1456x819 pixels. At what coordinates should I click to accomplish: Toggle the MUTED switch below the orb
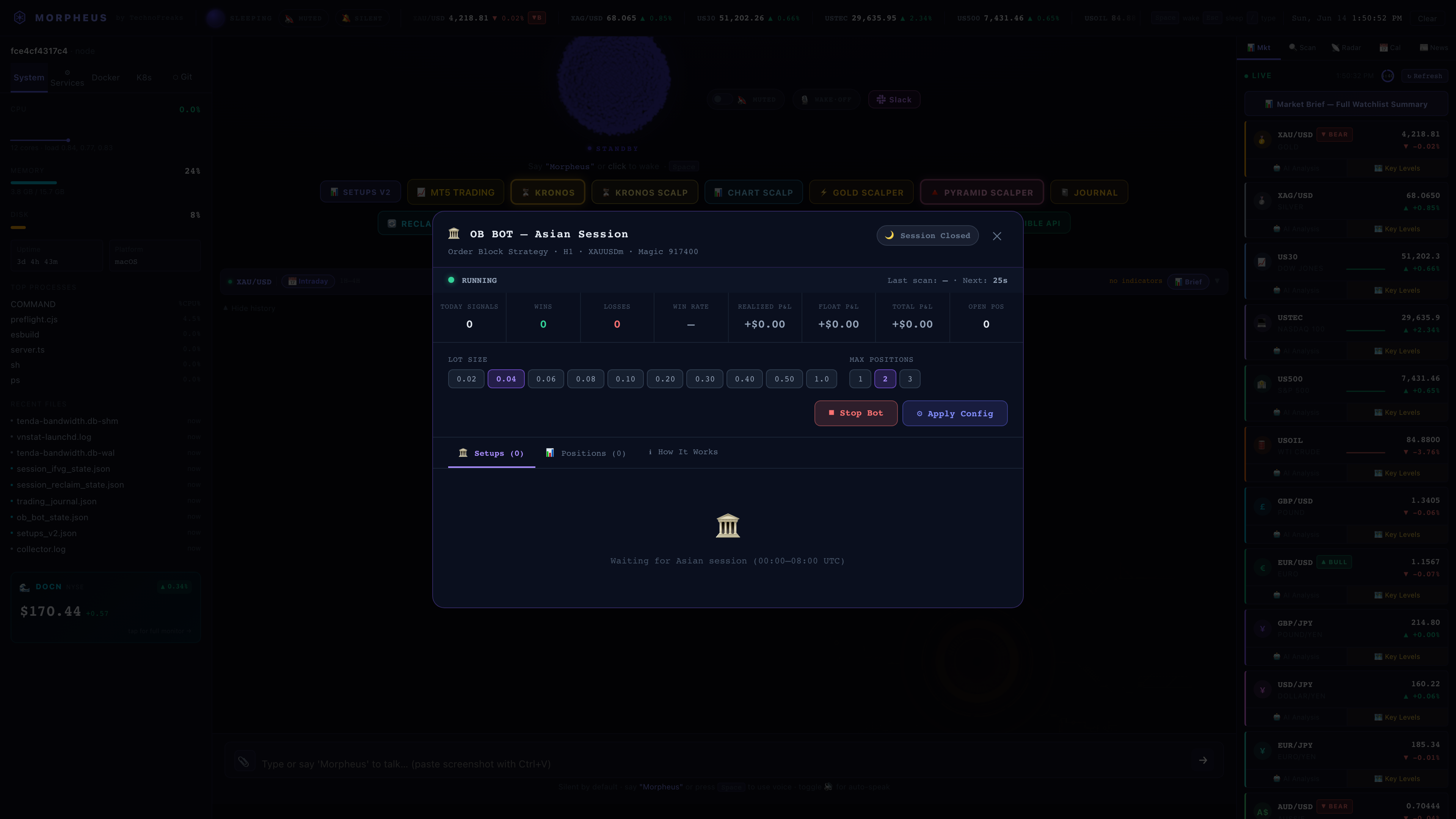click(x=746, y=99)
